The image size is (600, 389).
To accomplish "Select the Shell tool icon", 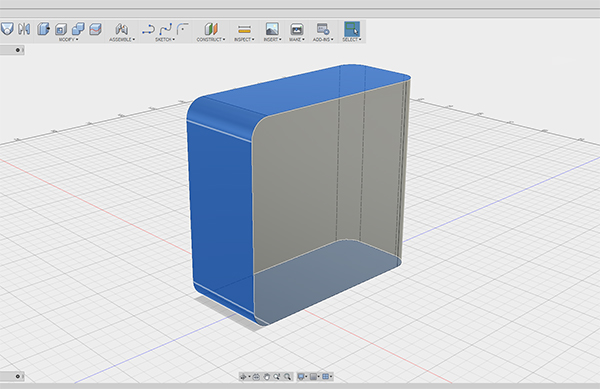I will click(61, 29).
